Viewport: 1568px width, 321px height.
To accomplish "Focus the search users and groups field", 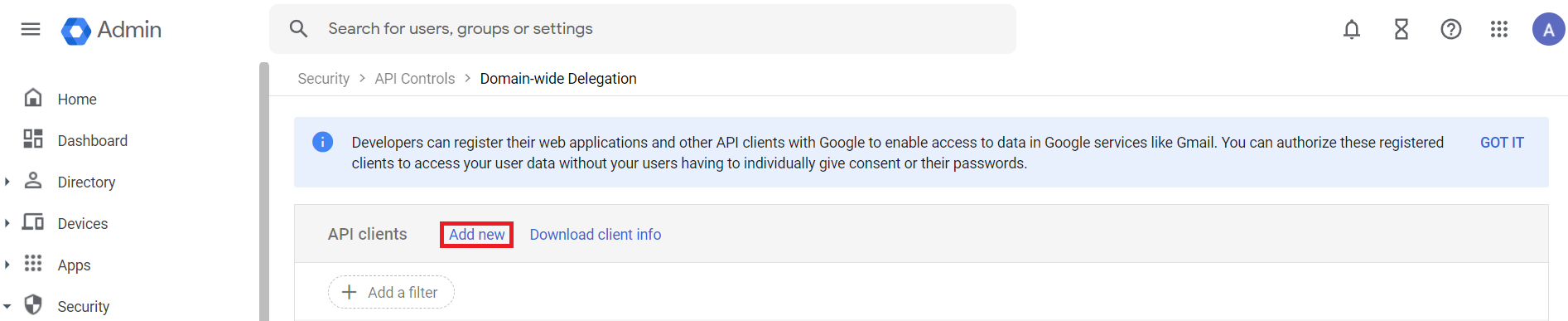I will coord(643,29).
